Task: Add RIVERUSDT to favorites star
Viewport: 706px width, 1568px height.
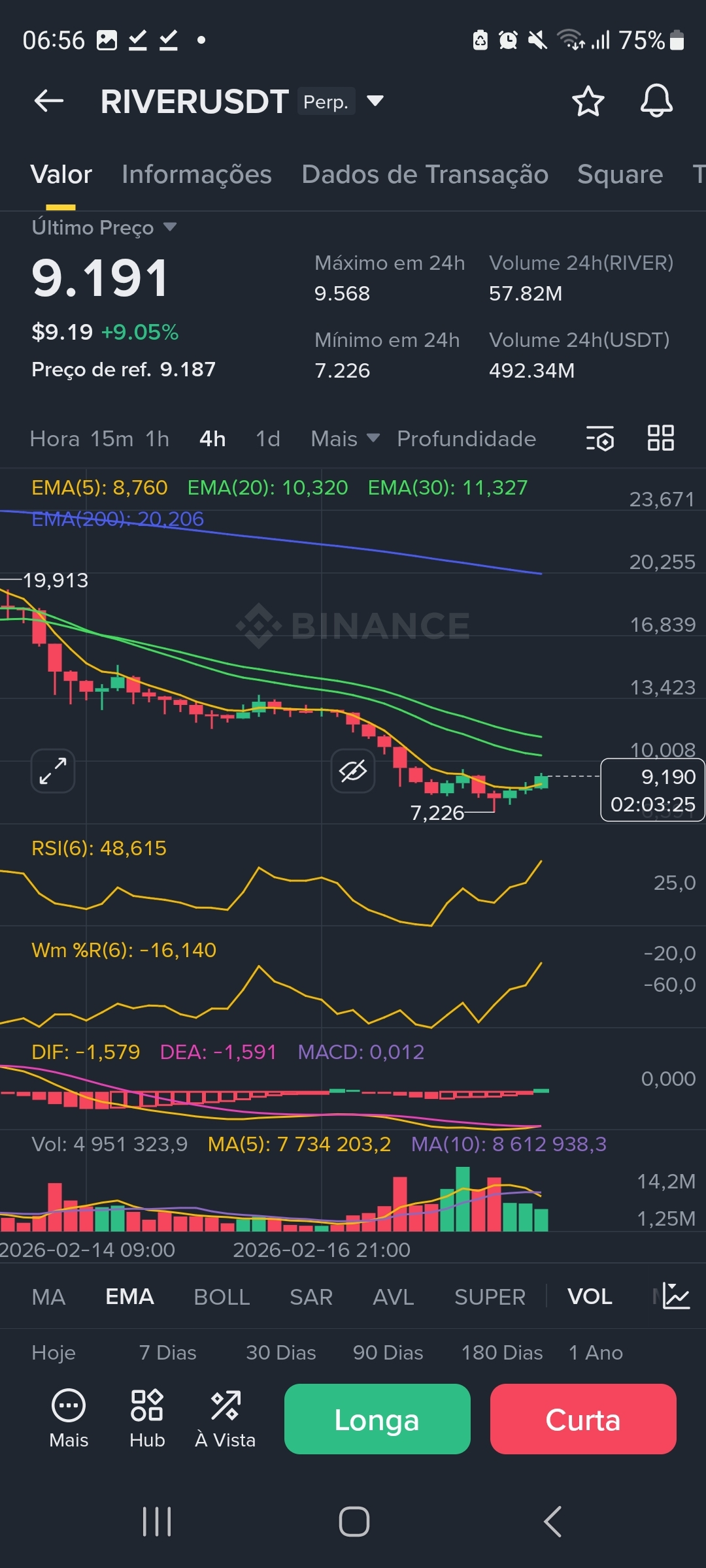Action: [x=588, y=101]
